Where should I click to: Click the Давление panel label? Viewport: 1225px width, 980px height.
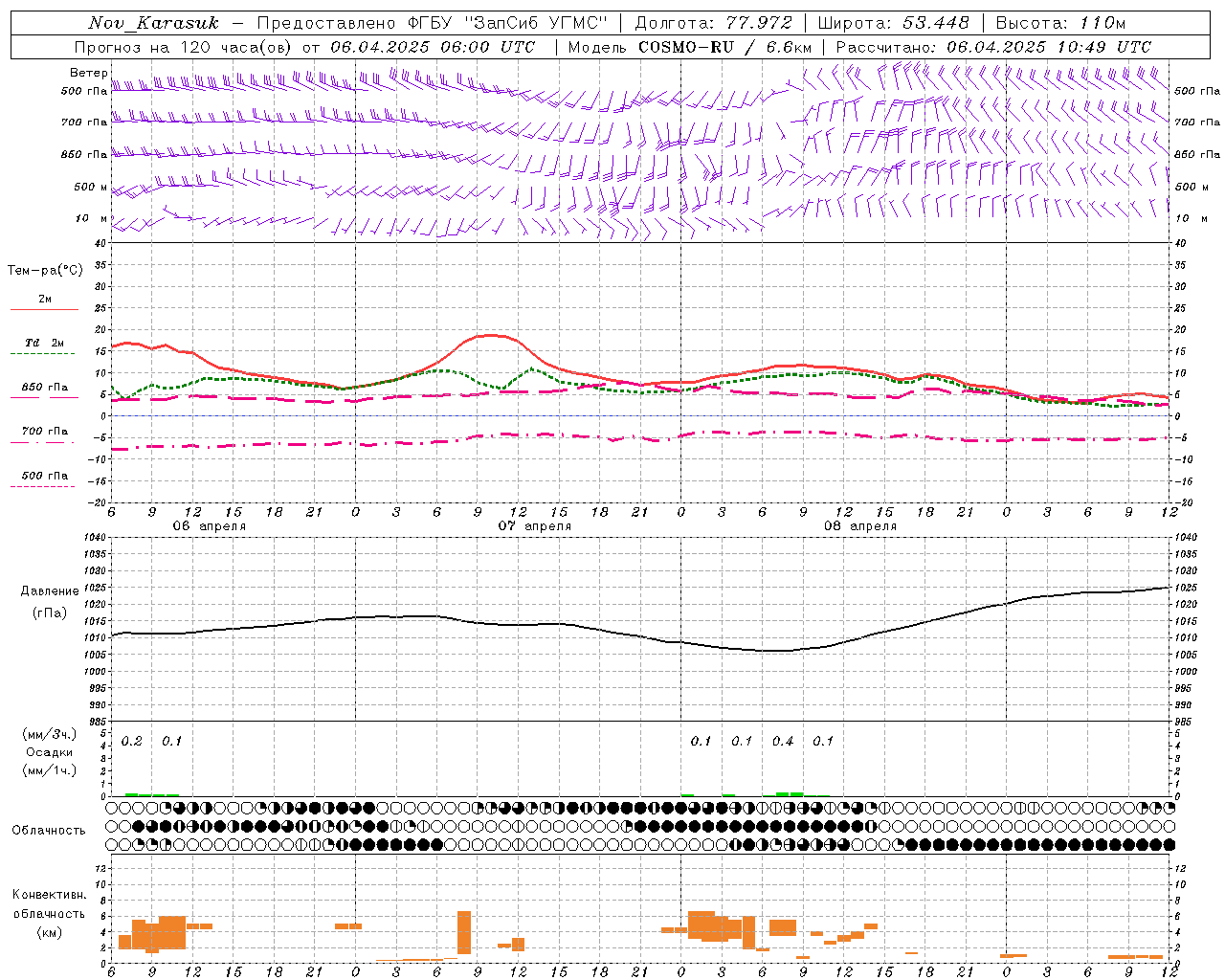point(50,590)
